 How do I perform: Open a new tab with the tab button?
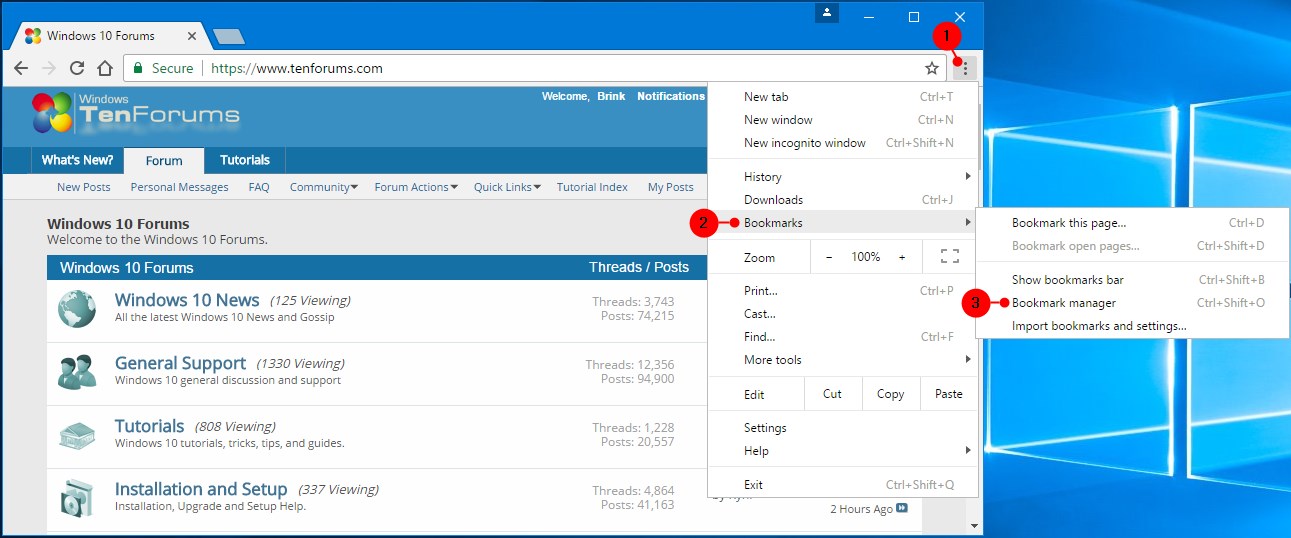(229, 37)
